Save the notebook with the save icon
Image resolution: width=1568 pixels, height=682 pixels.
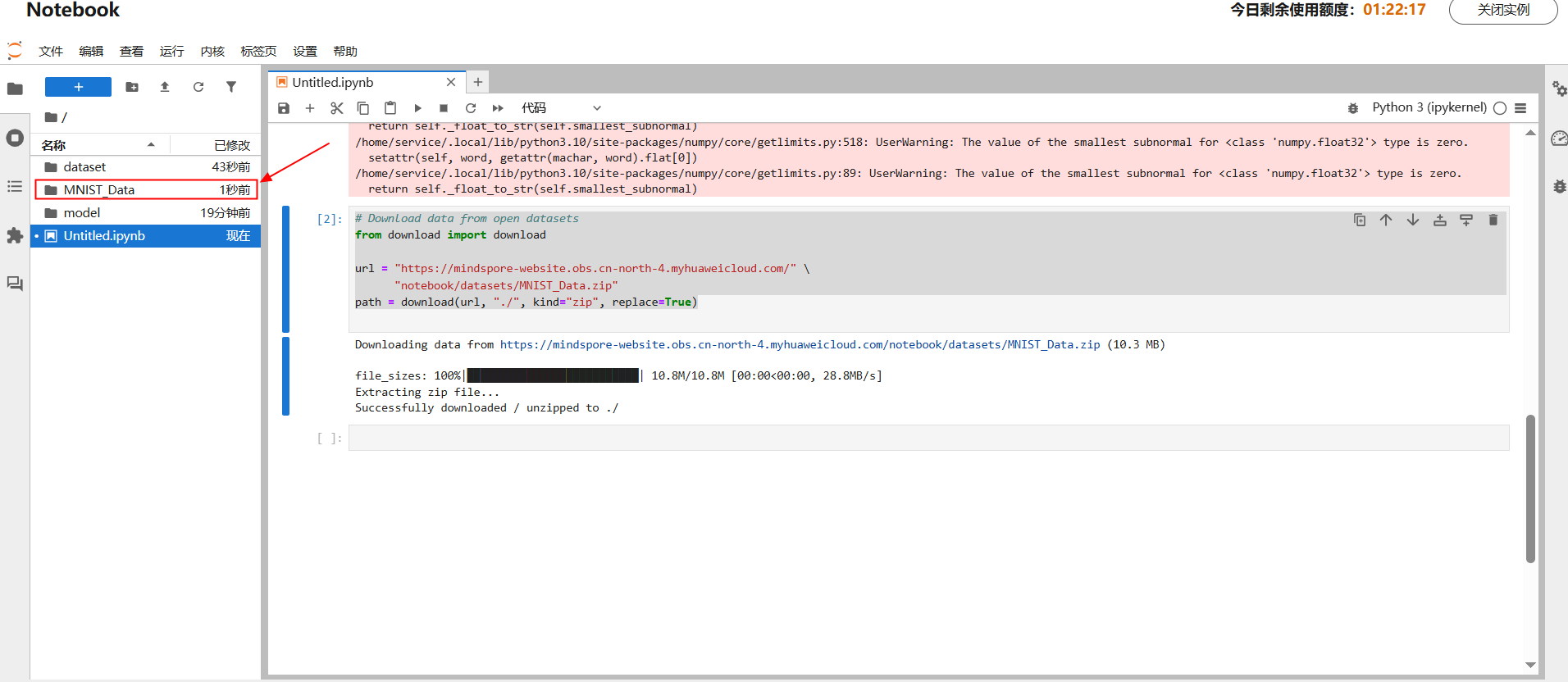284,108
